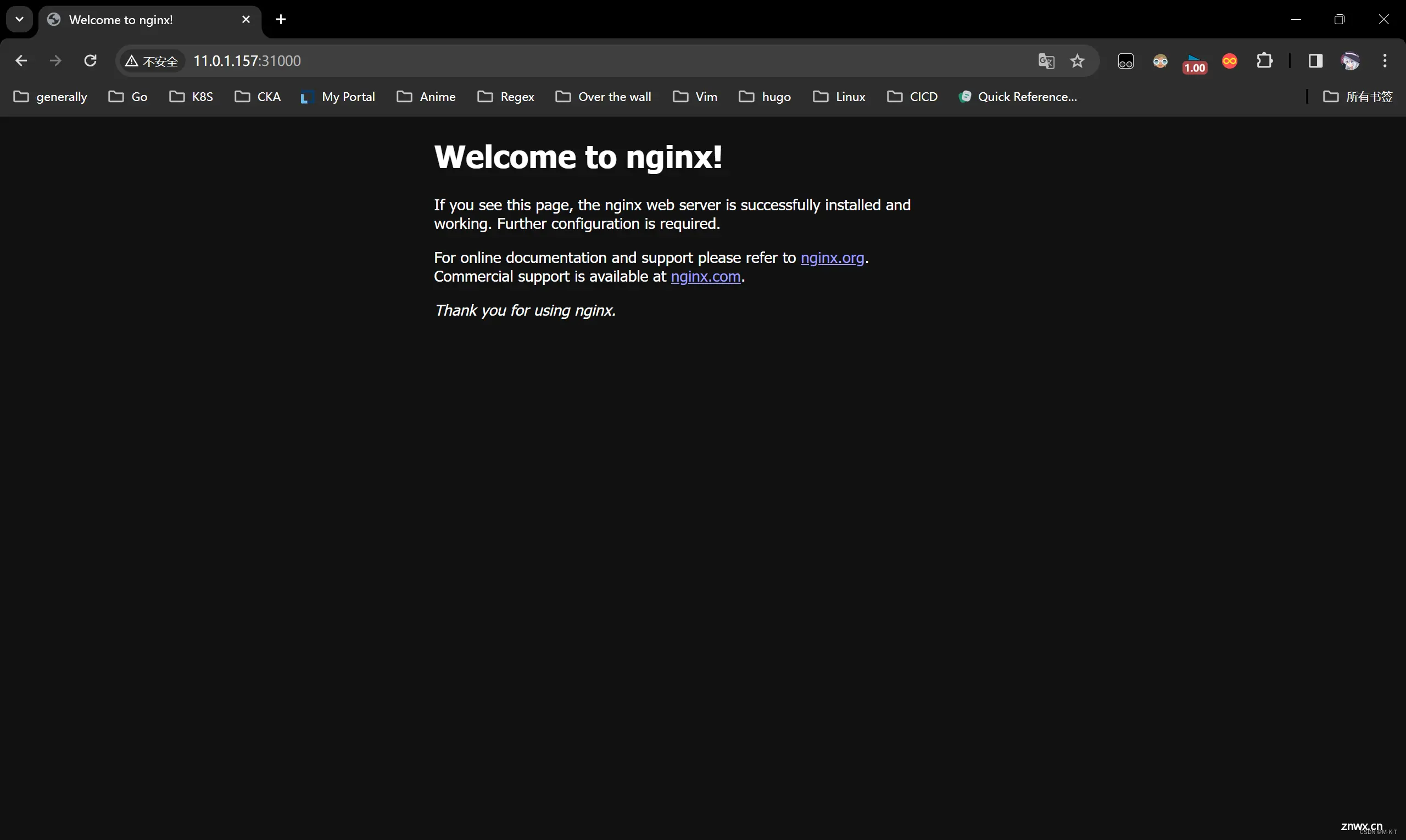Toggle the browser side panel
This screenshot has width=1406, height=840.
coord(1315,60)
